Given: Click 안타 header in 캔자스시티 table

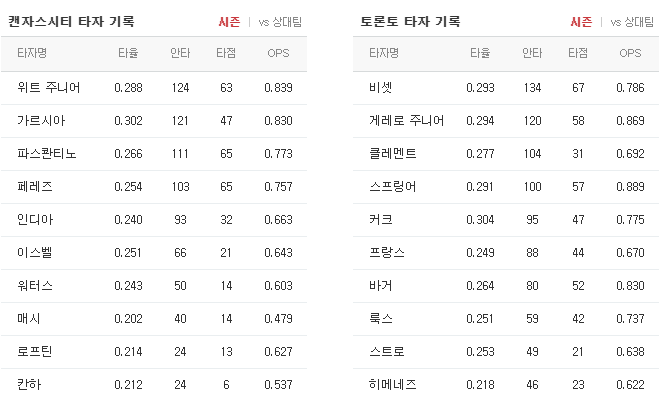Looking at the screenshot, I should [x=180, y=53].
